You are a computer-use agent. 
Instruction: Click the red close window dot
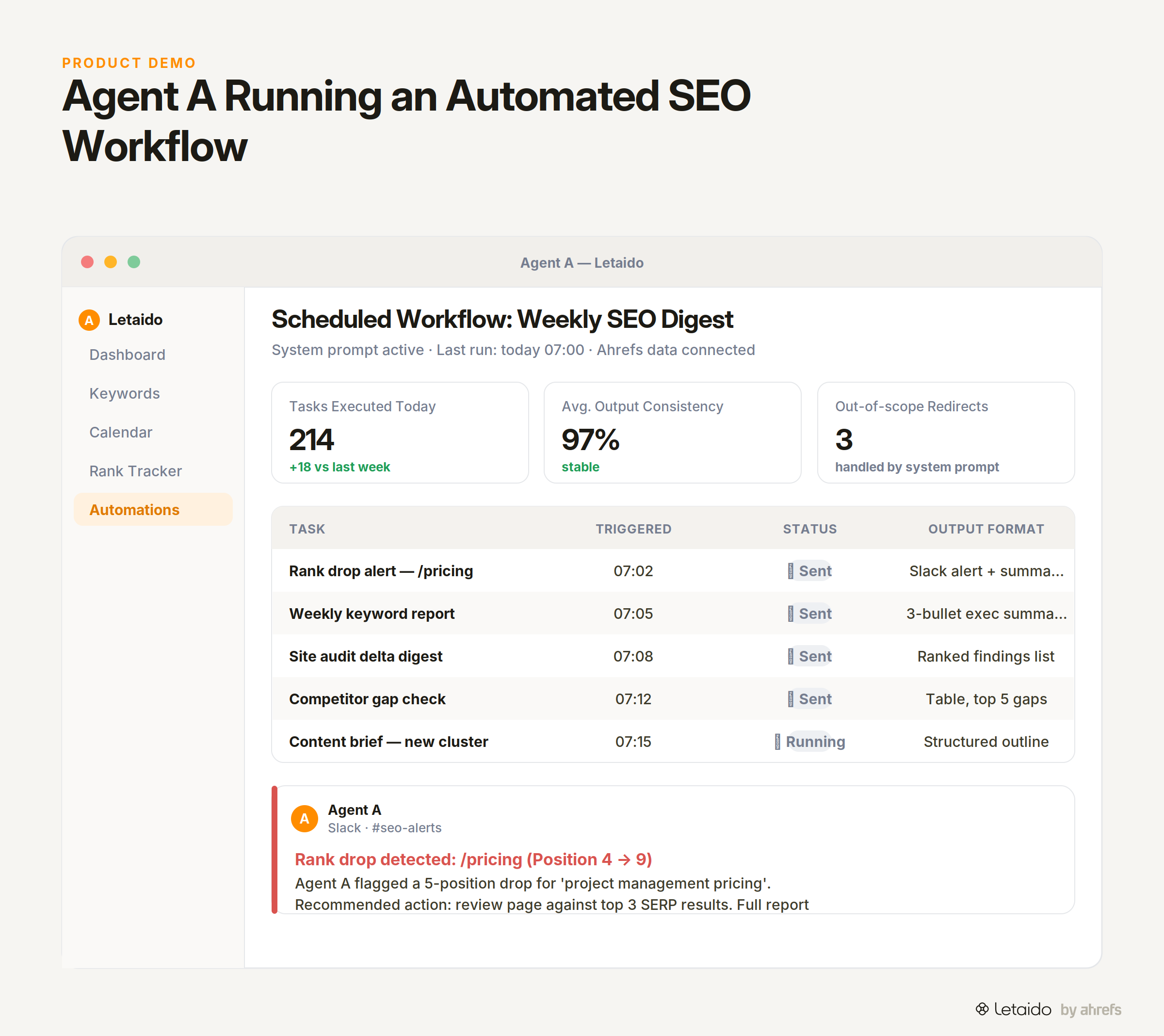click(87, 262)
